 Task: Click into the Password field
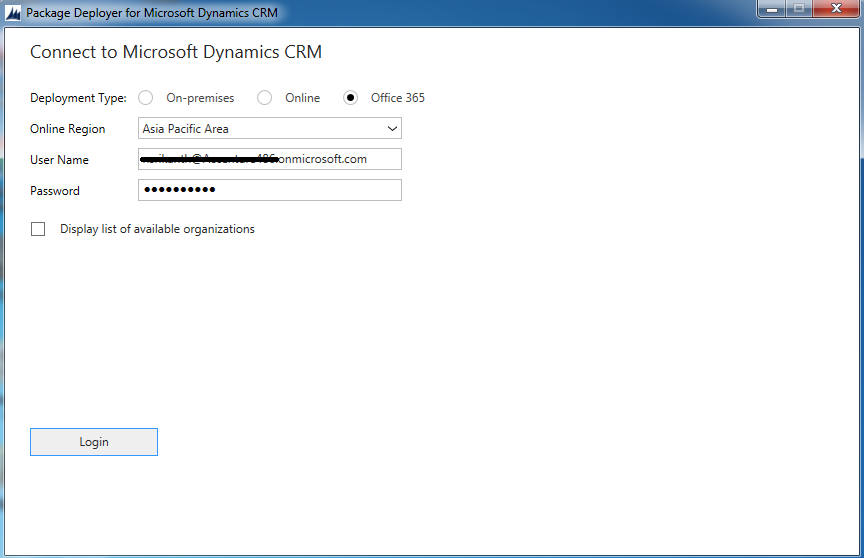269,190
